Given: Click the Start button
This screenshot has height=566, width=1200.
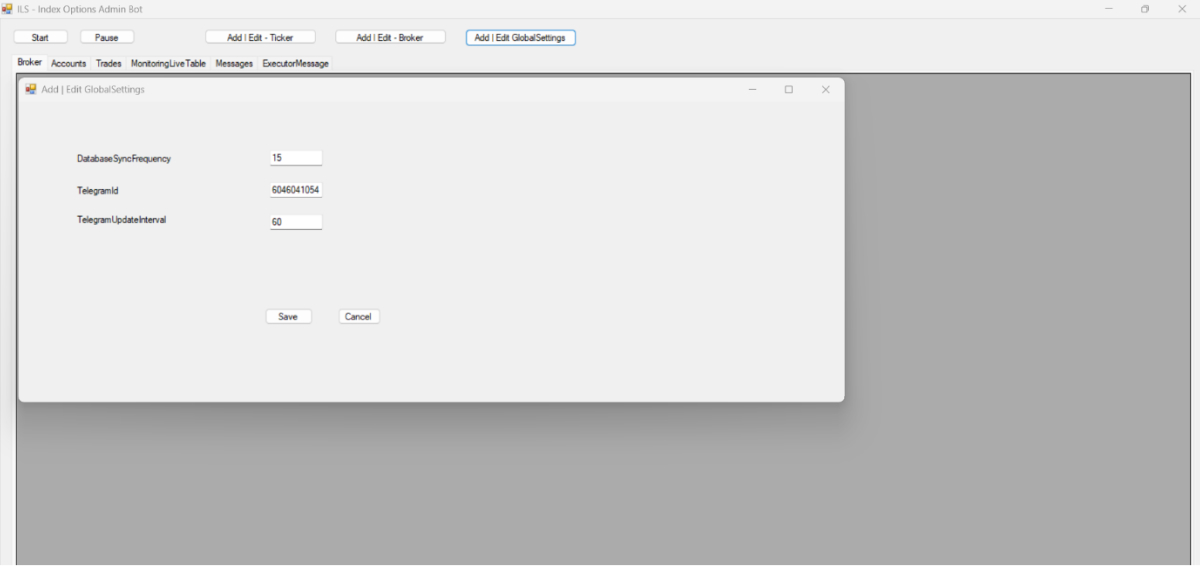Looking at the screenshot, I should 41,37.
